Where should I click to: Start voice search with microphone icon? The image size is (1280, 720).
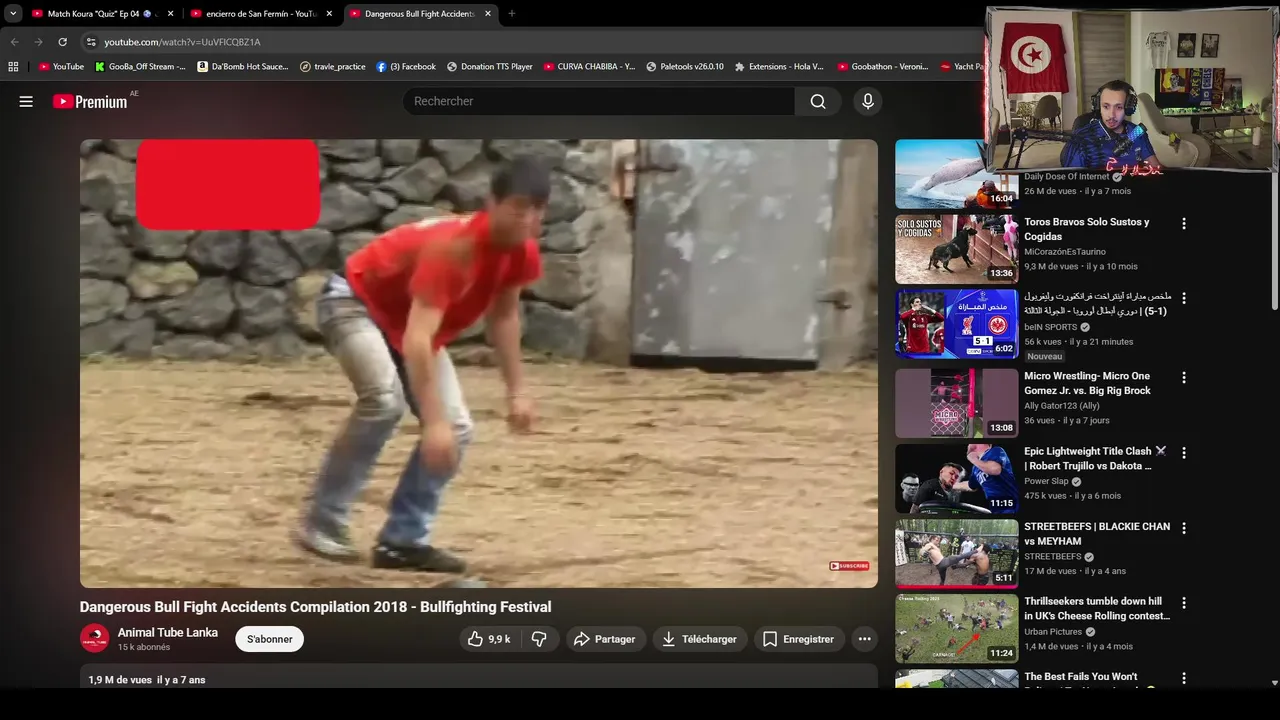pyautogui.click(x=868, y=101)
